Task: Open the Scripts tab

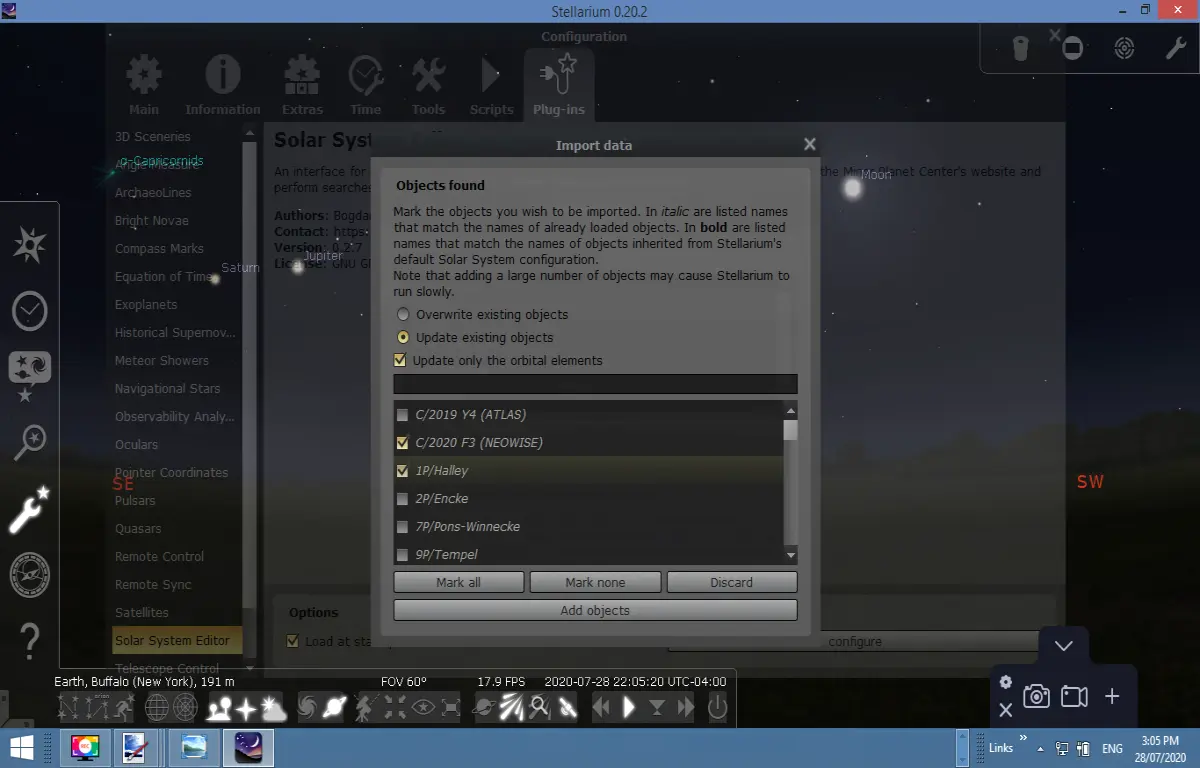Action: click(491, 85)
